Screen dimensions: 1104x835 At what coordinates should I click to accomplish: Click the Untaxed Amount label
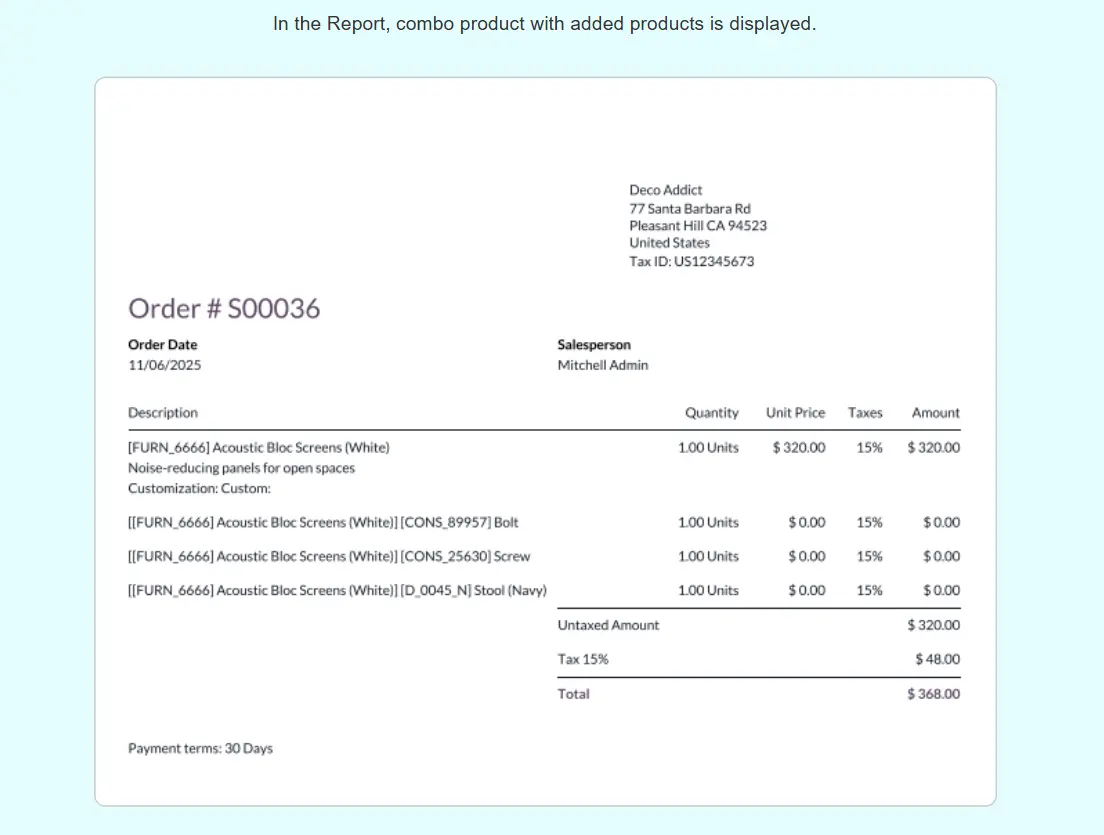608,625
